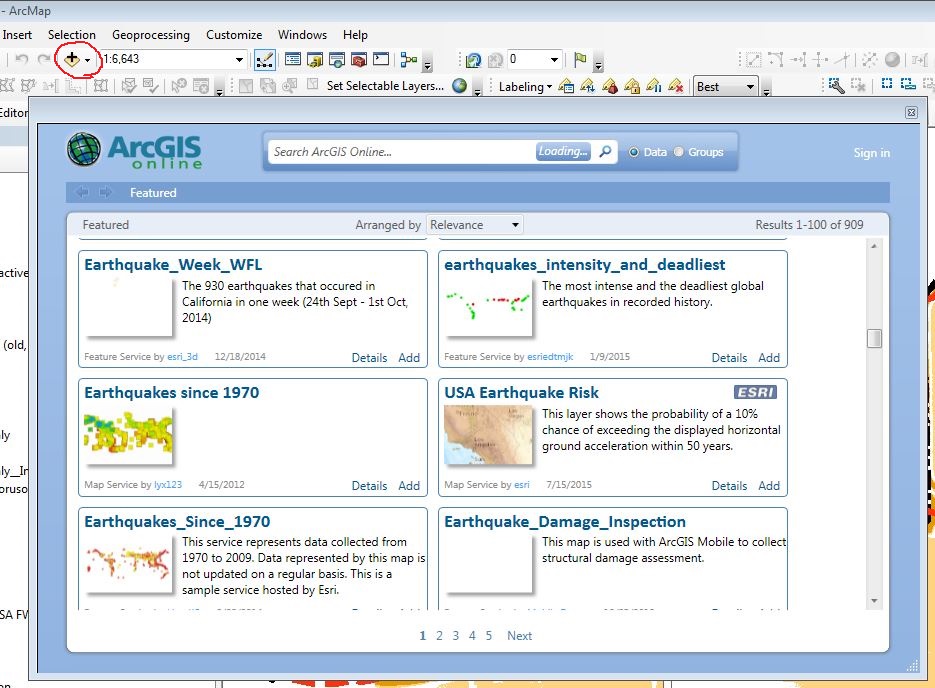Click Add for earthquakes_intensity_and_deadliest

769,358
